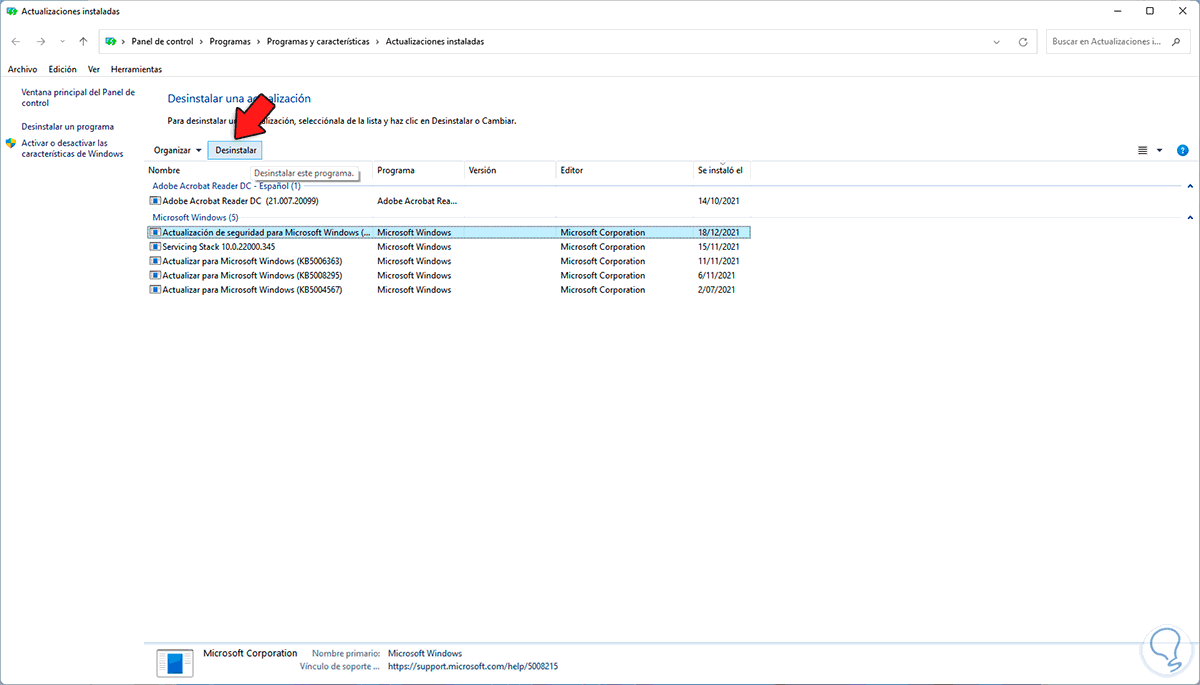Click the icon beside KB5008295 update
The height and width of the screenshot is (685, 1200).
click(155, 275)
